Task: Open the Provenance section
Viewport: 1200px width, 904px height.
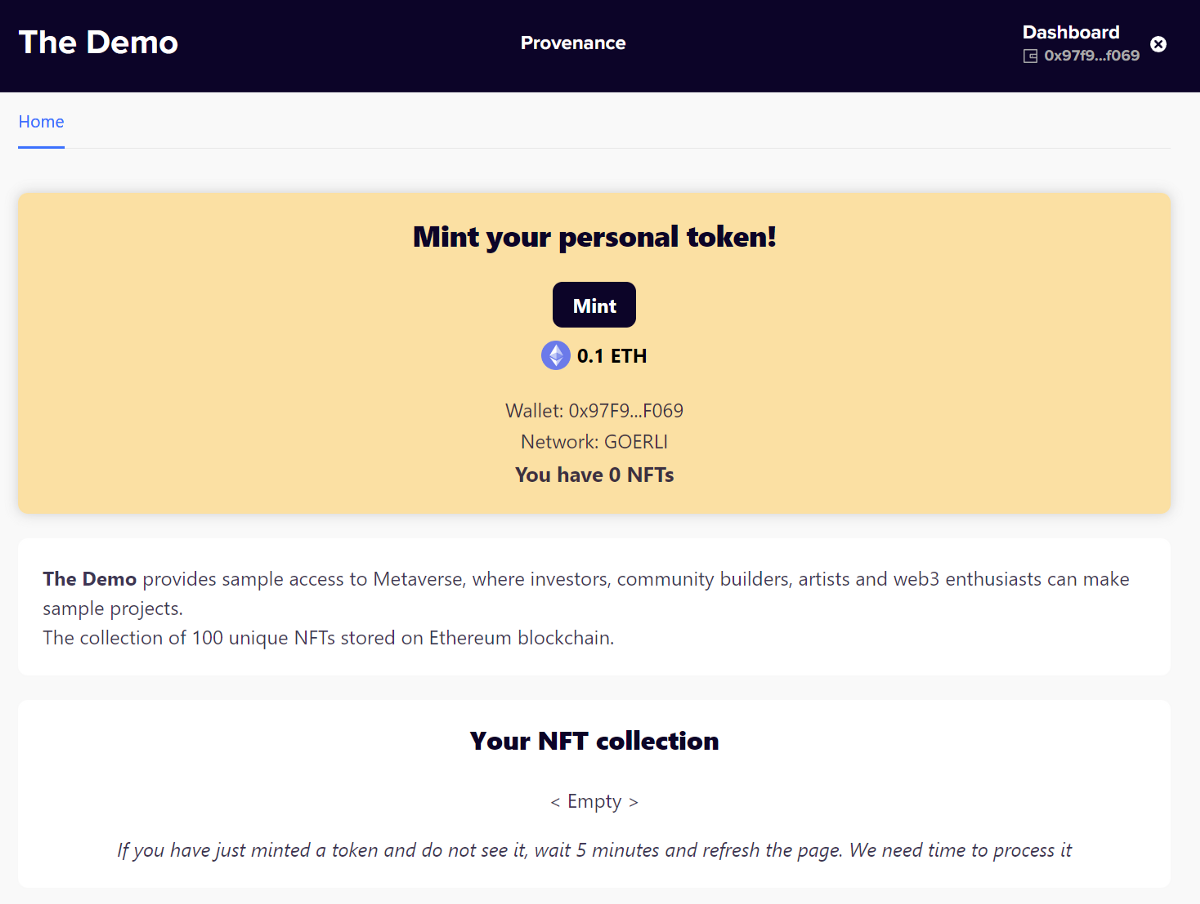Action: [x=573, y=43]
